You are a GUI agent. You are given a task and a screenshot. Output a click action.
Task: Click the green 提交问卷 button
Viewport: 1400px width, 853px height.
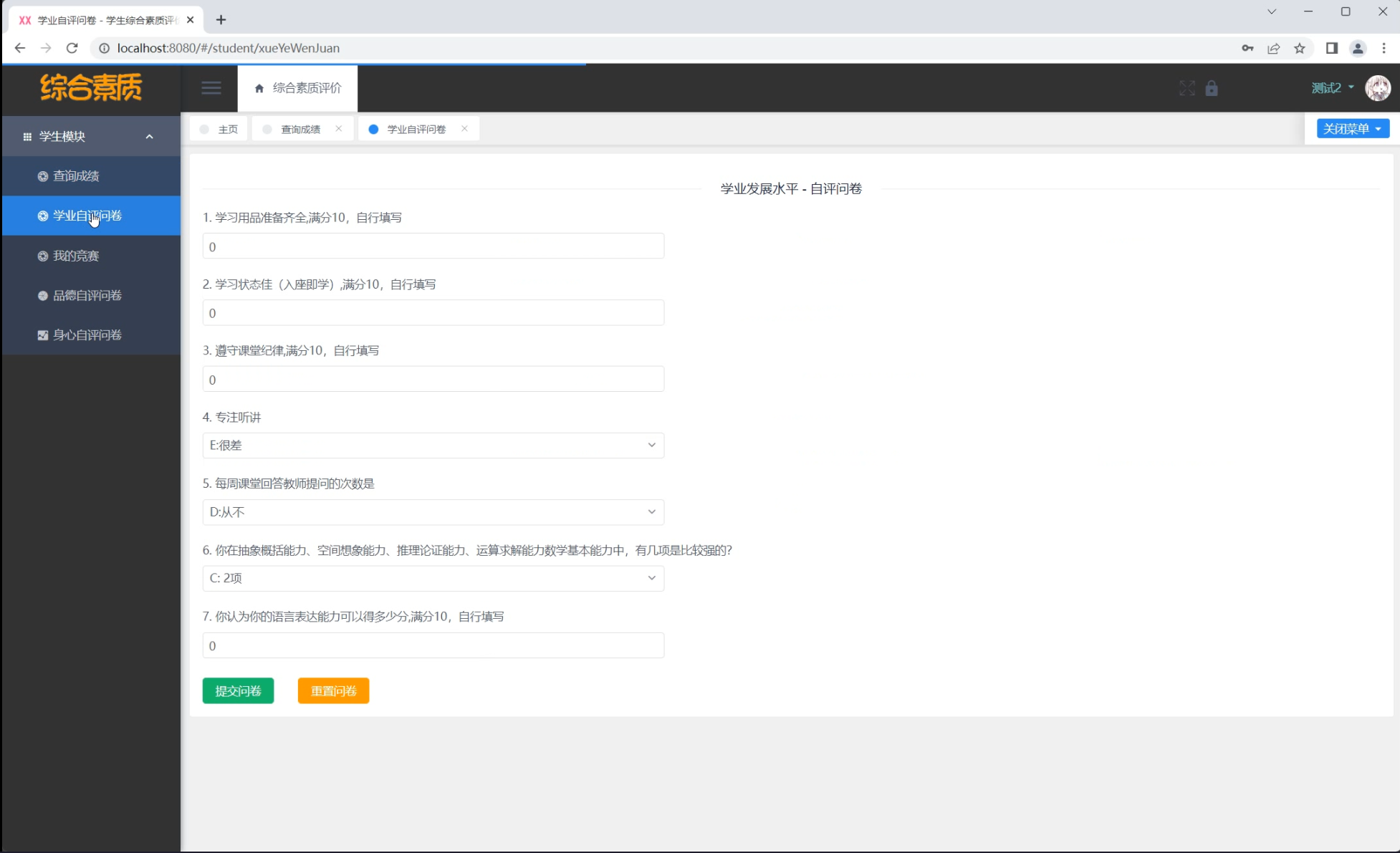tap(238, 691)
